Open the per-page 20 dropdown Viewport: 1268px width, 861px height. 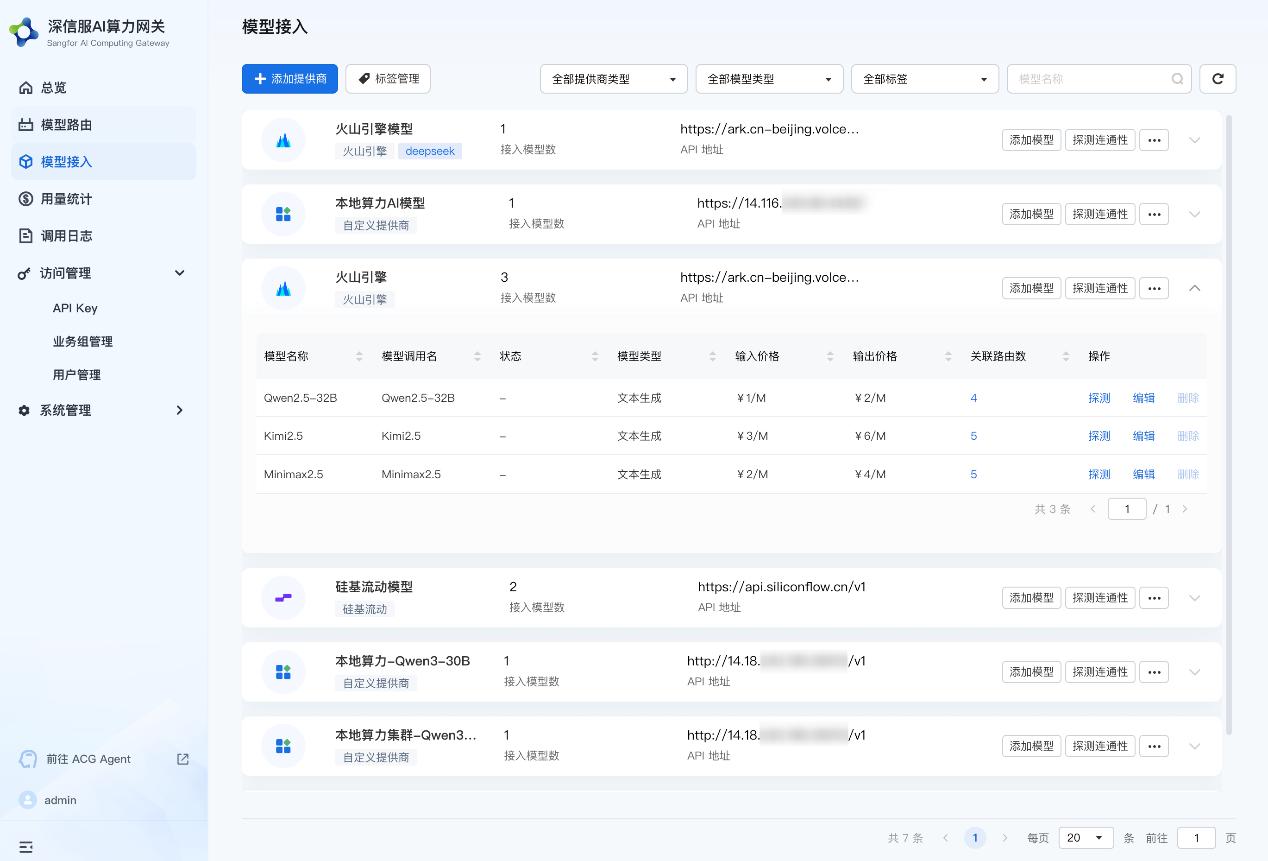[1086, 838]
